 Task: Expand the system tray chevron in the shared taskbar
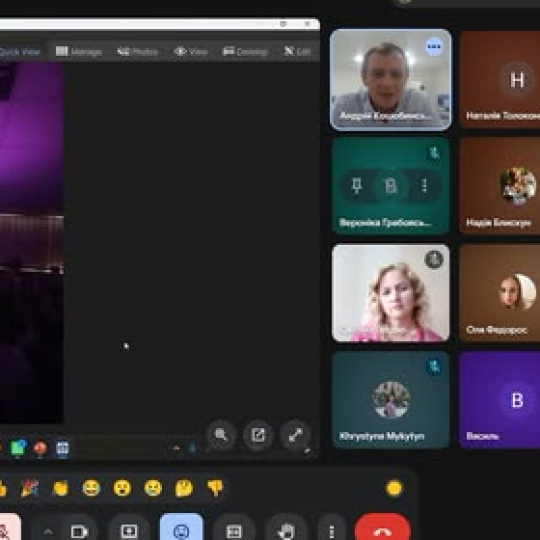[176, 448]
